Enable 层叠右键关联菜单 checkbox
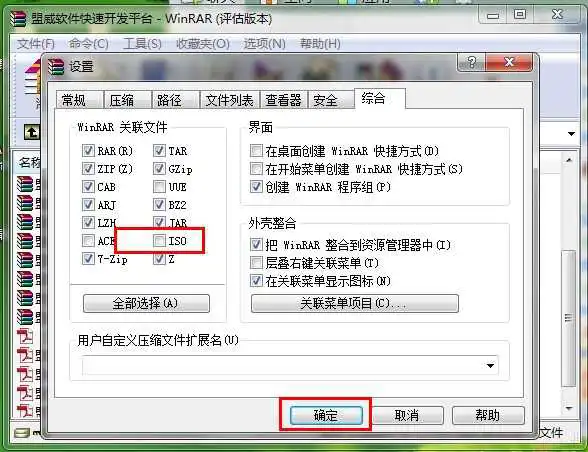The image size is (588, 452). pos(256,263)
